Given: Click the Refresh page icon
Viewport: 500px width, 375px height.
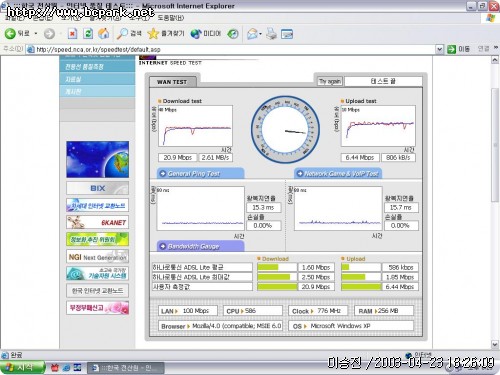Looking at the screenshot, I should tap(88, 34).
